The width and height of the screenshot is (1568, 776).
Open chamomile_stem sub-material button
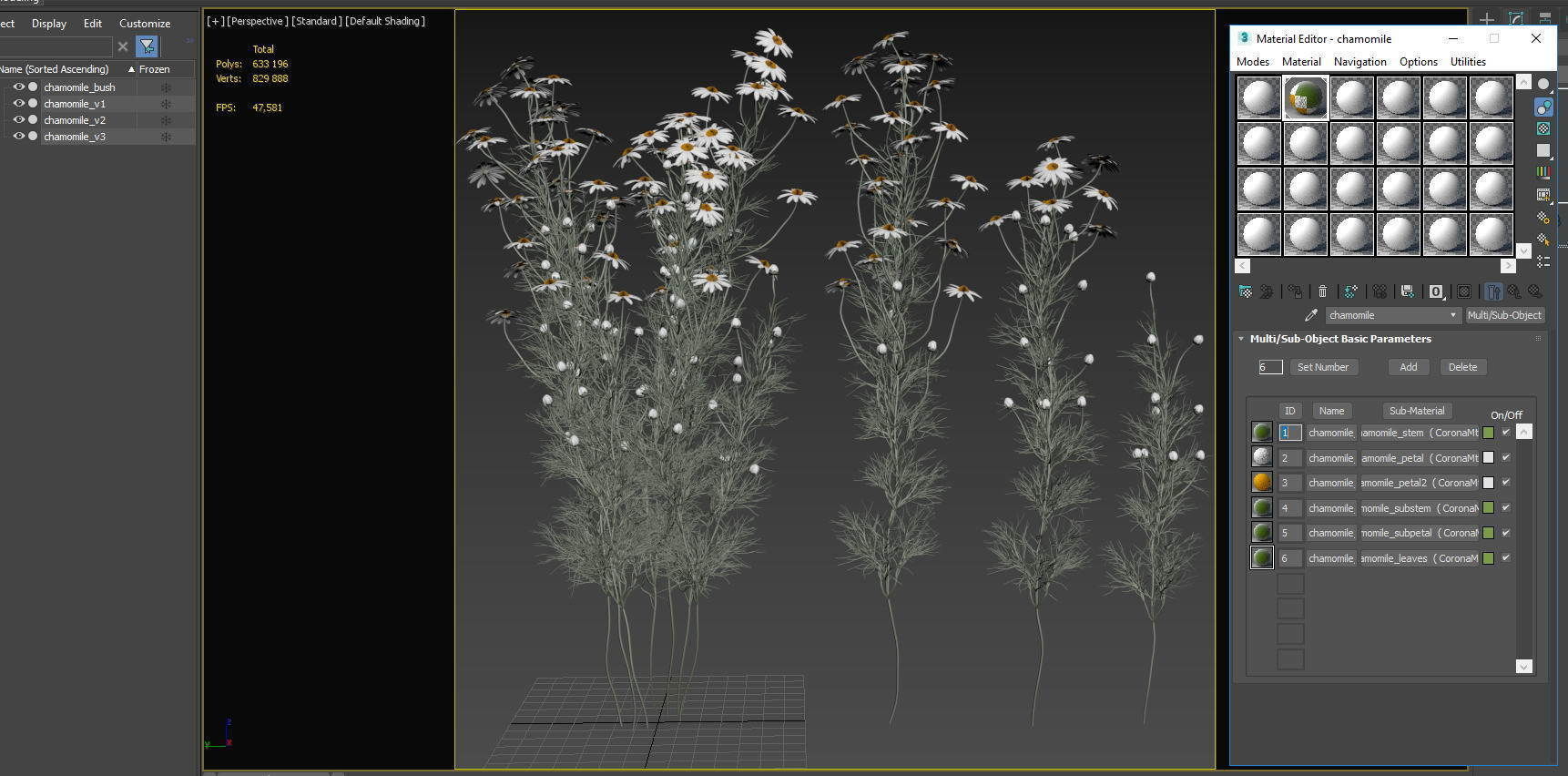coord(1419,433)
